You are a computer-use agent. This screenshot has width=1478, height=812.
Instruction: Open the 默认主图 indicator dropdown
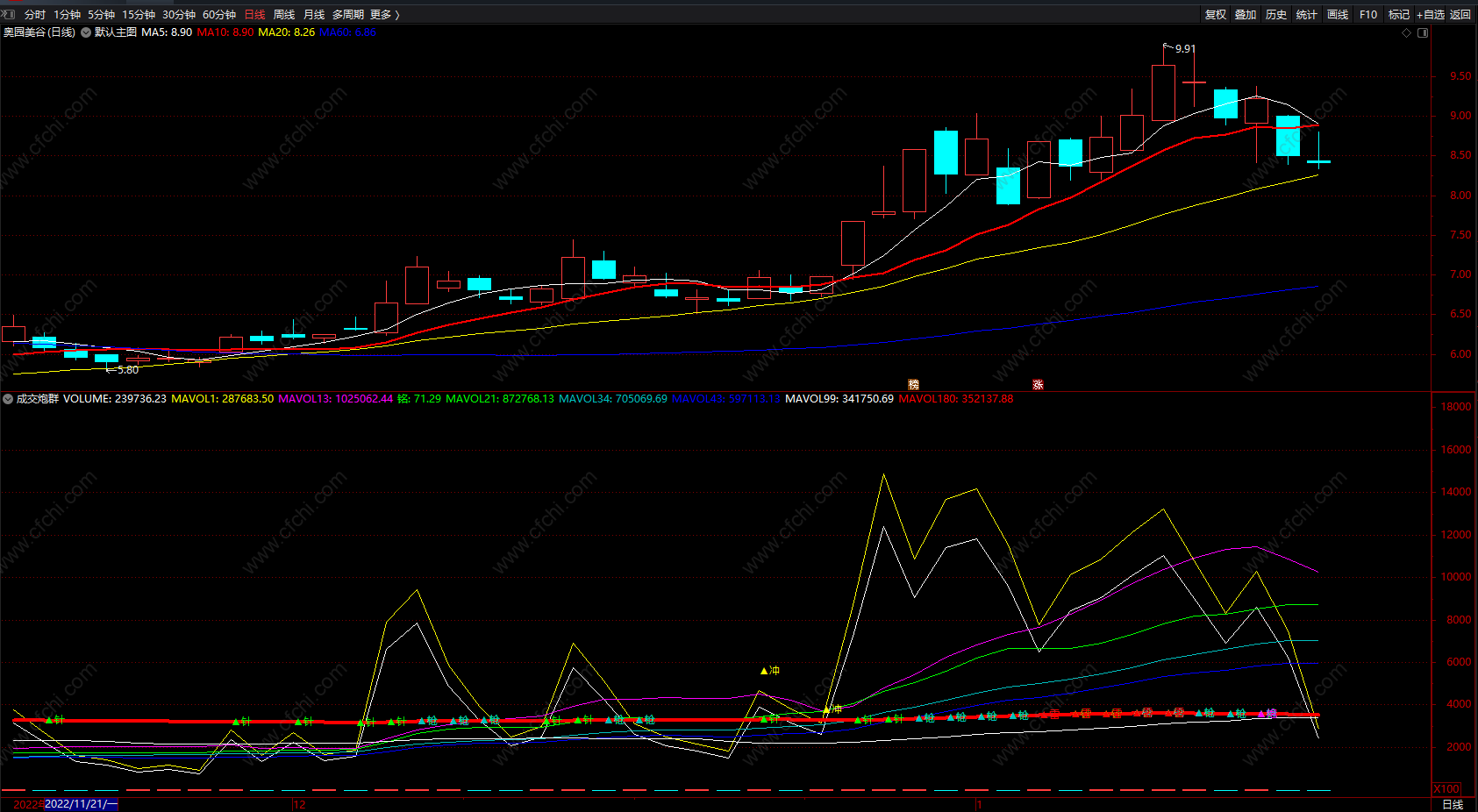click(86, 32)
